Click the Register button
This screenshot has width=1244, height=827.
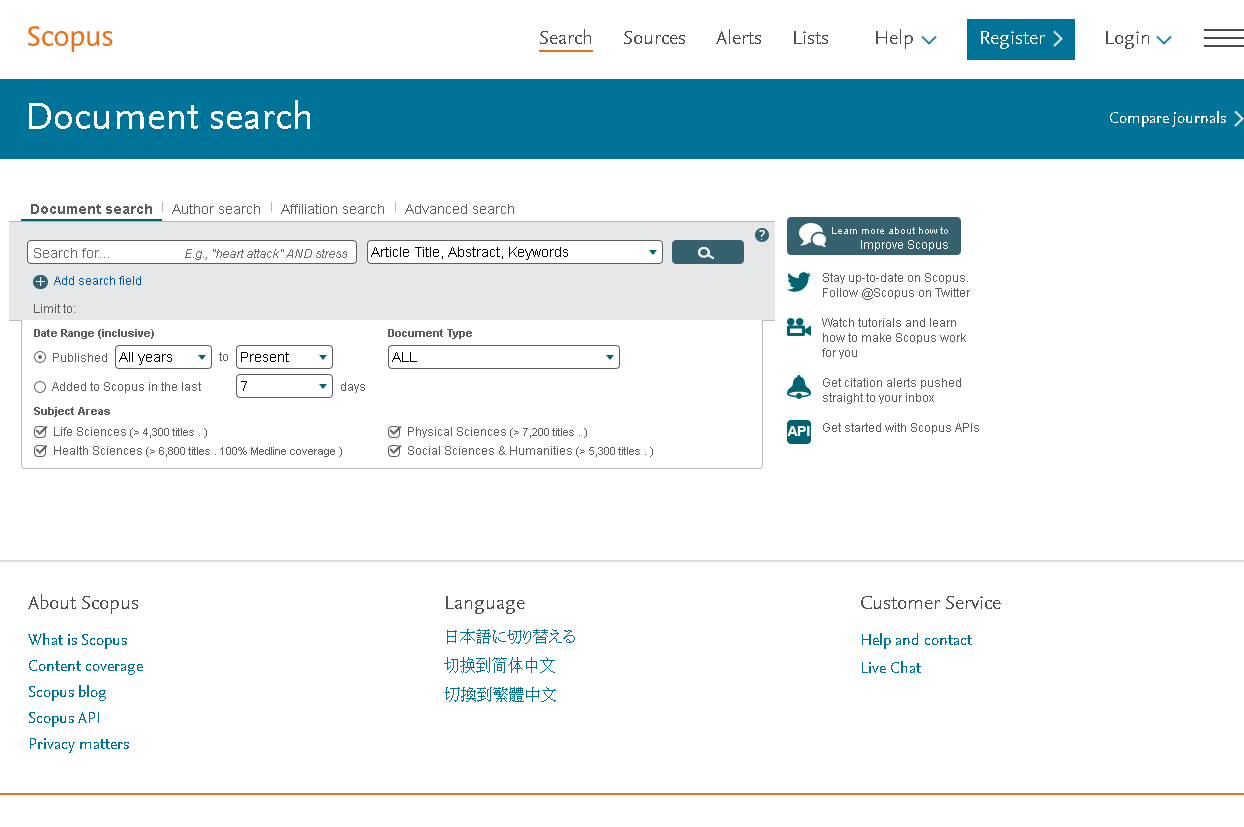tap(1021, 39)
